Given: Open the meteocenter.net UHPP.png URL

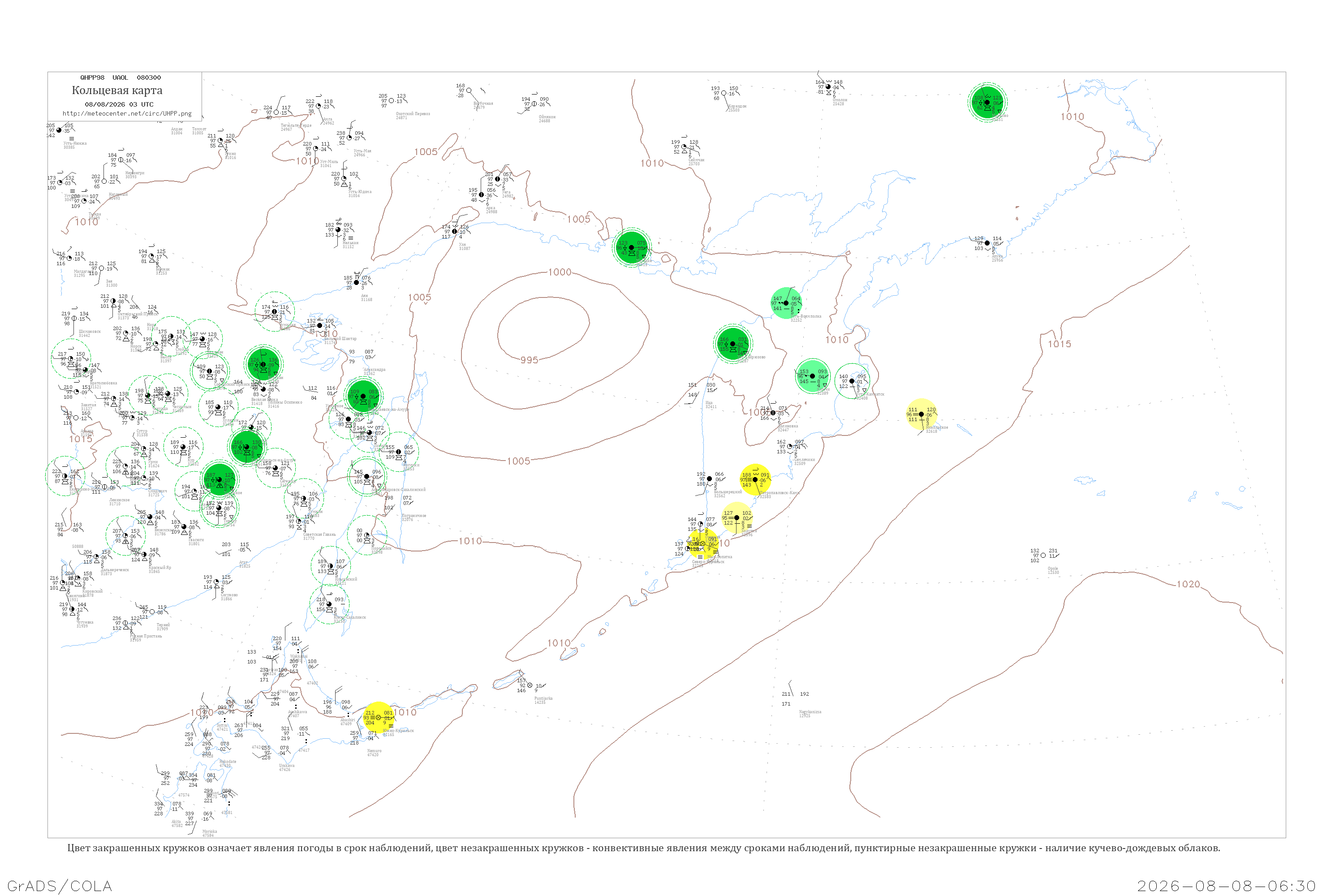Looking at the screenshot, I should coord(127,114).
